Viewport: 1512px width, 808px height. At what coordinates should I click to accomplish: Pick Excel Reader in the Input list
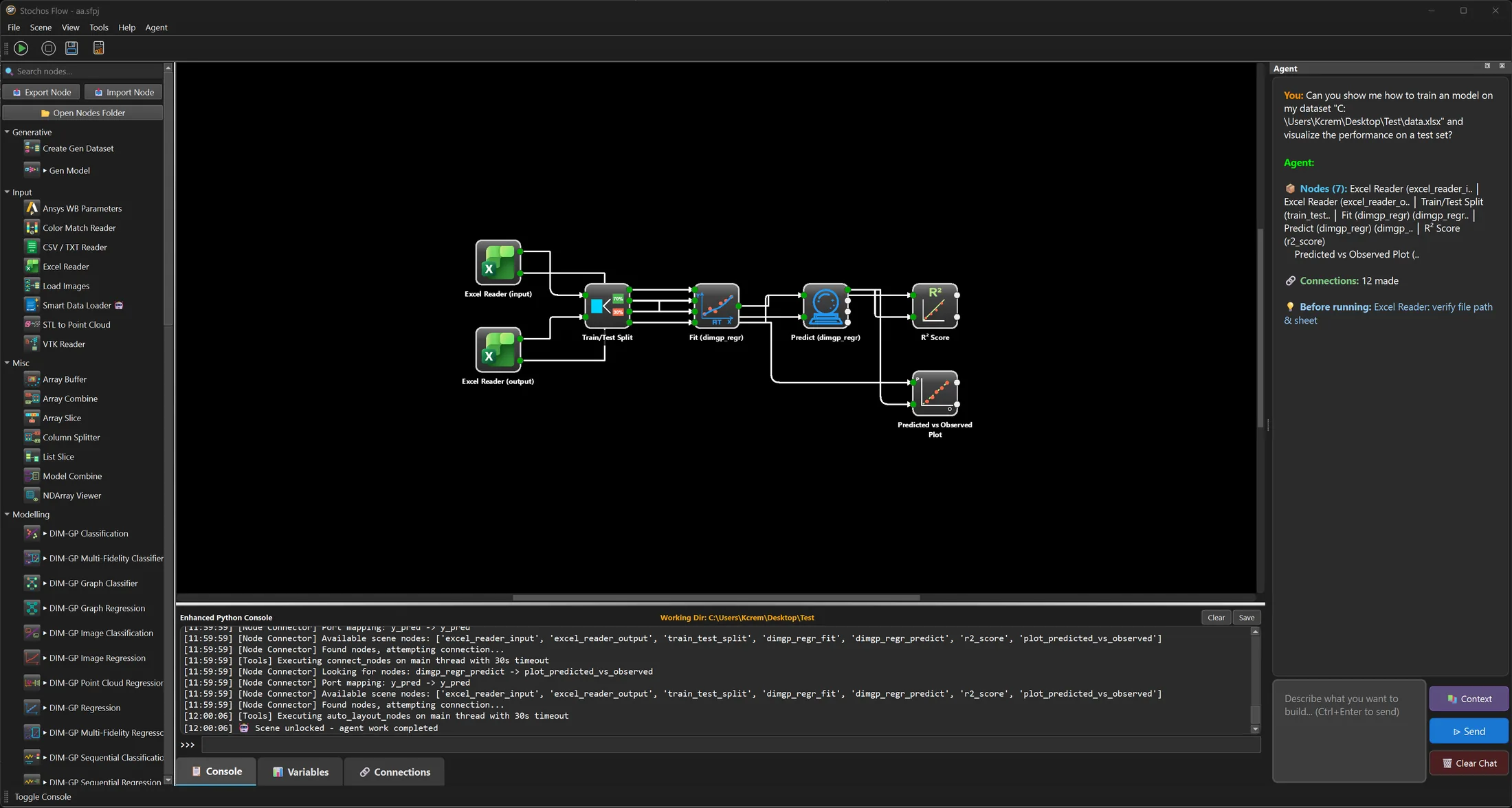coord(65,267)
